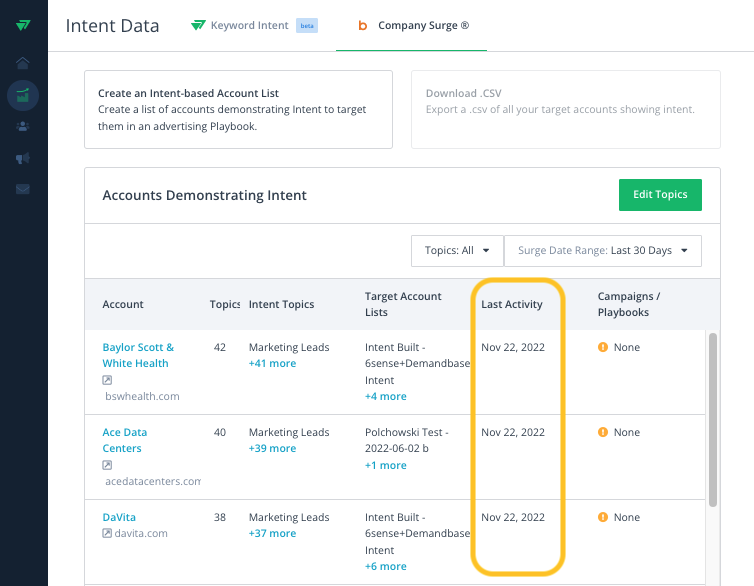This screenshot has height=586, width=754.
Task: Click topic count 38 in DaVita row
Action: tap(220, 518)
